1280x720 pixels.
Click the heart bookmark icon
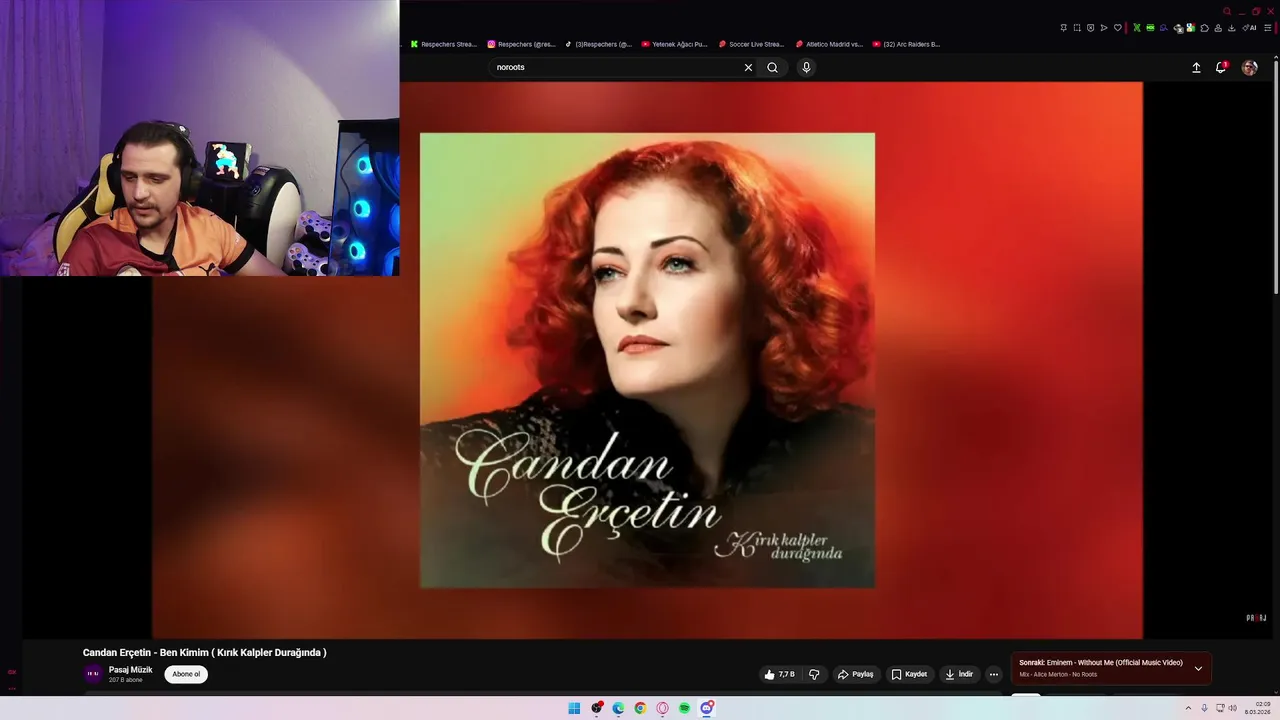point(1118,28)
